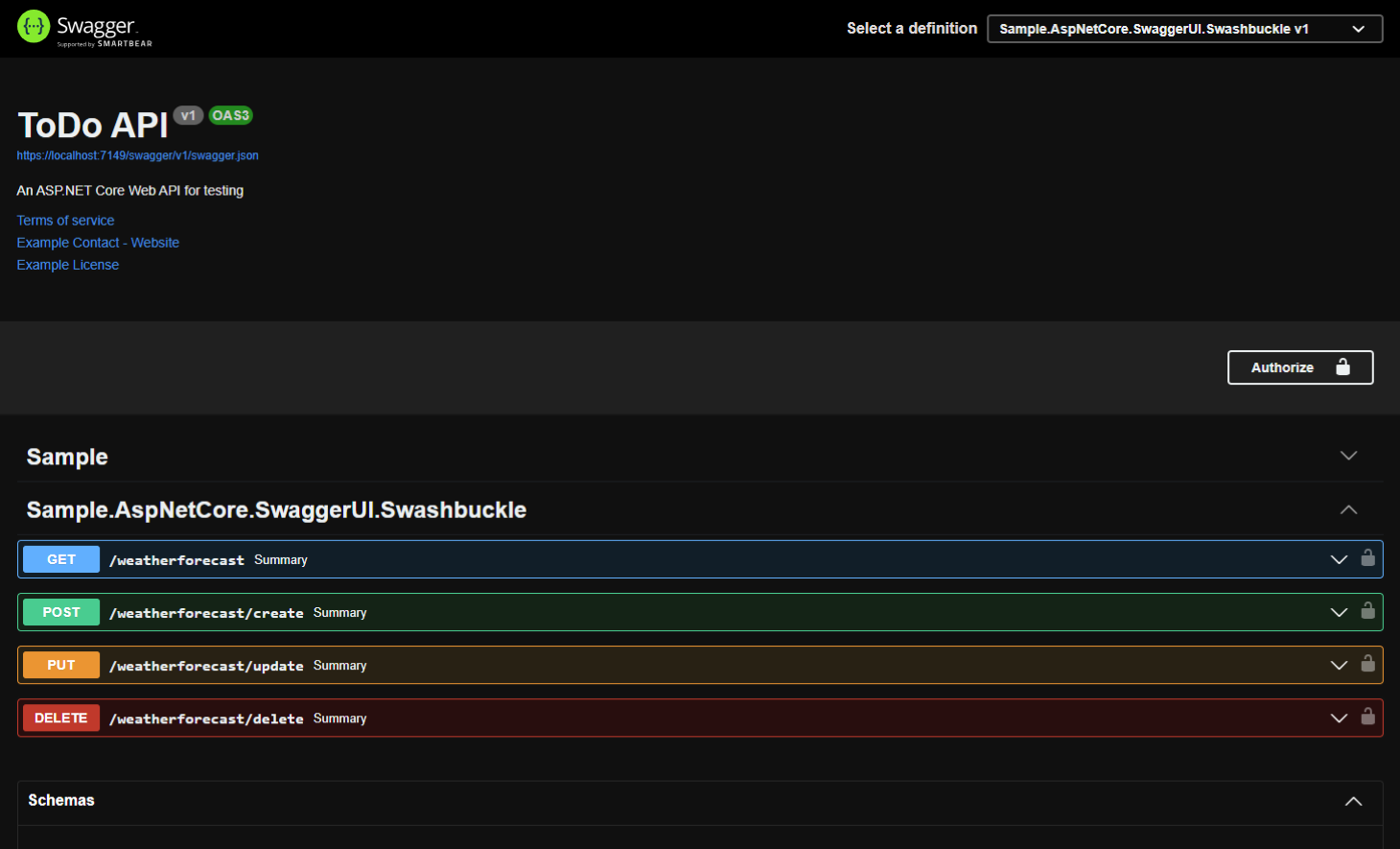Click the lock icon on GET /weatherforecast row
The height and width of the screenshot is (849, 1400).
click(1368, 557)
